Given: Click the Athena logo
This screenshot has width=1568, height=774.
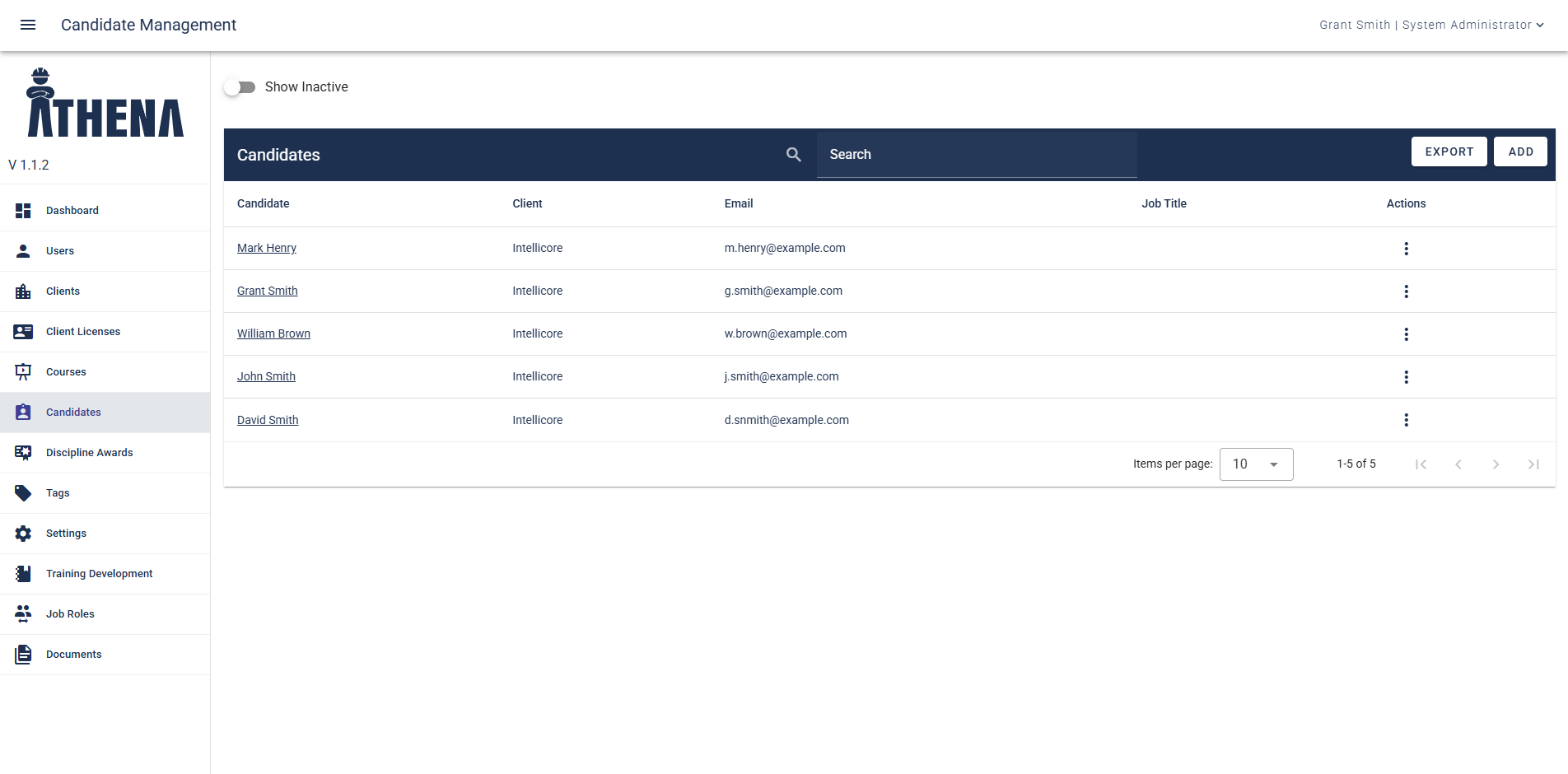Looking at the screenshot, I should 105,103.
